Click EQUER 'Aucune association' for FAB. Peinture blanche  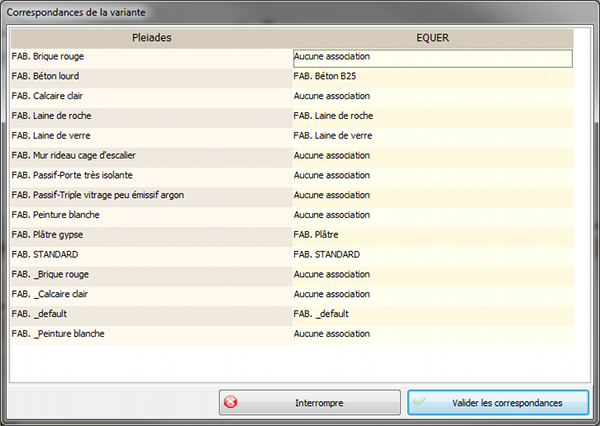[433, 217]
